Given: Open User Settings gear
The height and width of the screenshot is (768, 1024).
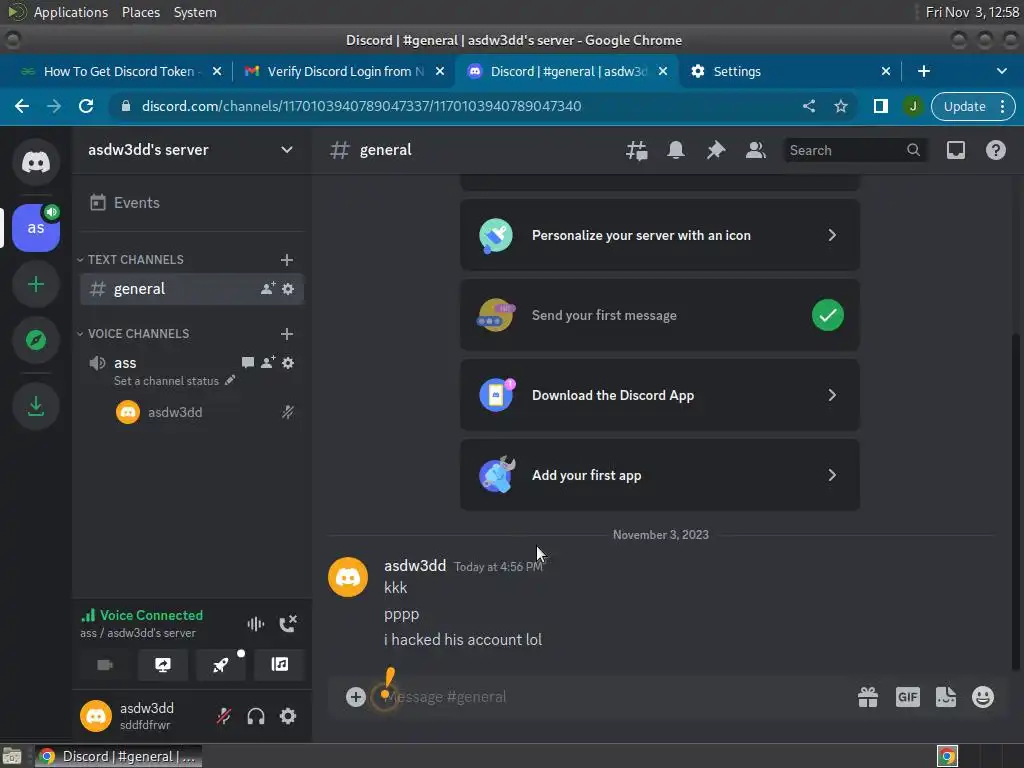Looking at the screenshot, I should point(288,716).
